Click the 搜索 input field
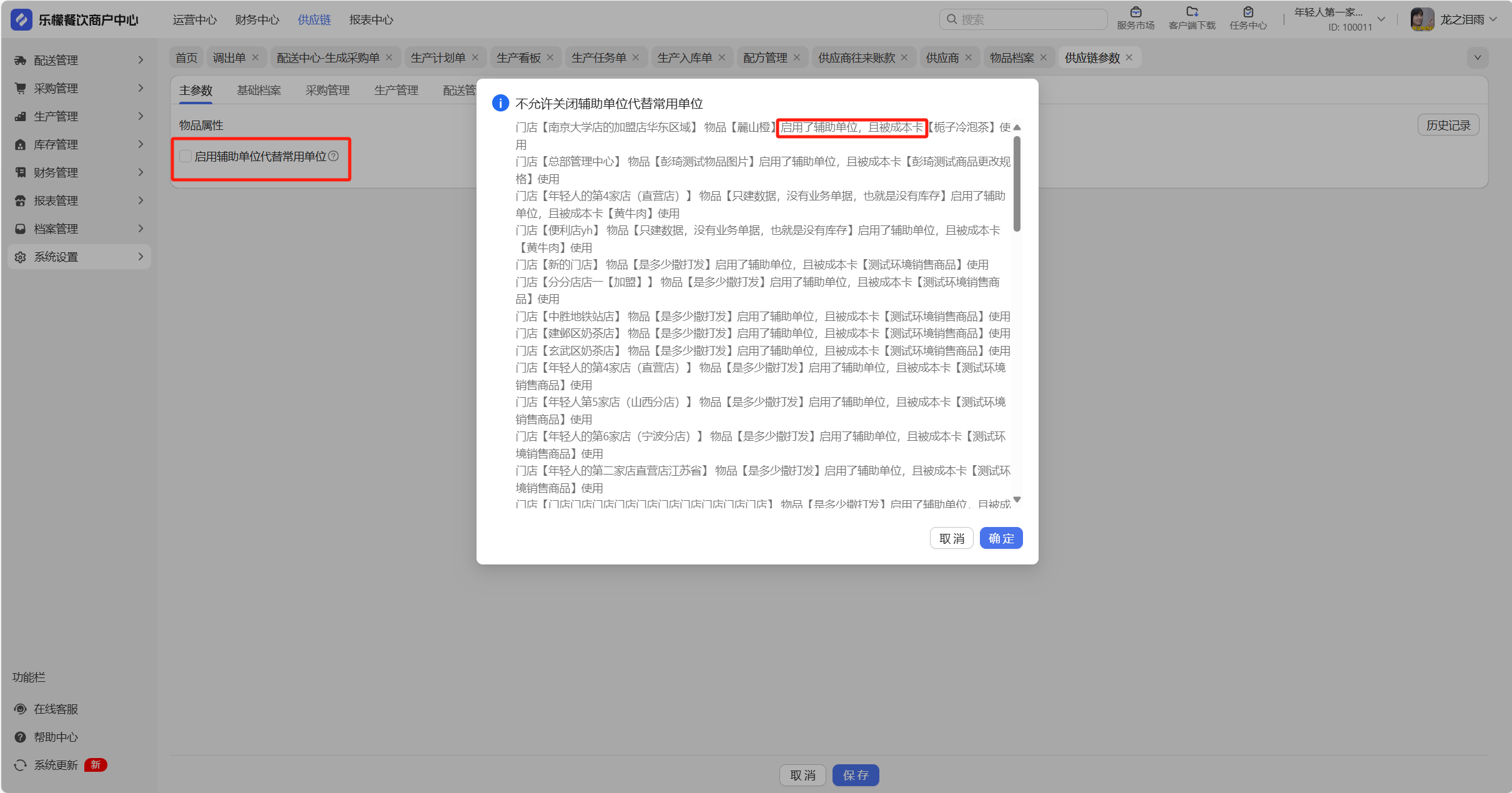 pos(1024,19)
